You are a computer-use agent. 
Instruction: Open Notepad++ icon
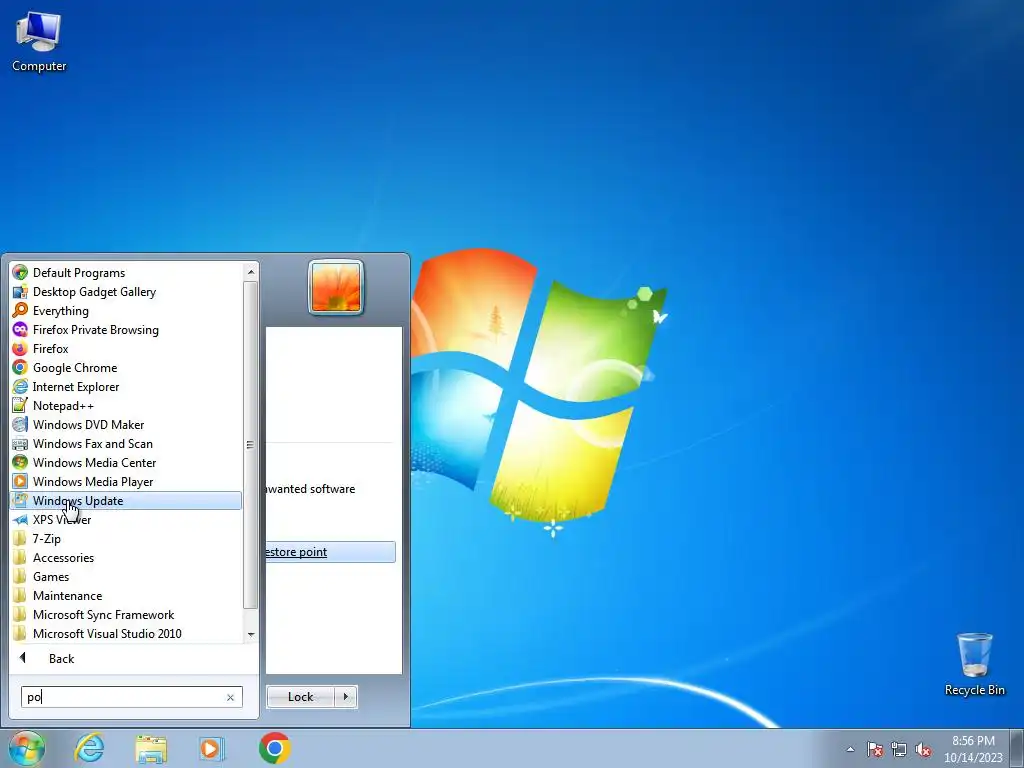pos(20,406)
